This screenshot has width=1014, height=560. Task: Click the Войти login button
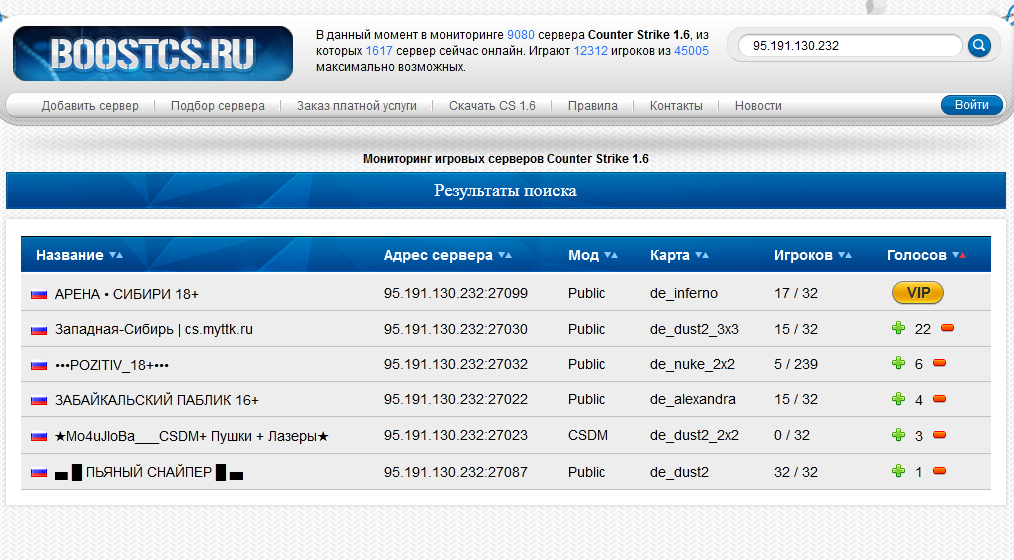click(x=971, y=105)
